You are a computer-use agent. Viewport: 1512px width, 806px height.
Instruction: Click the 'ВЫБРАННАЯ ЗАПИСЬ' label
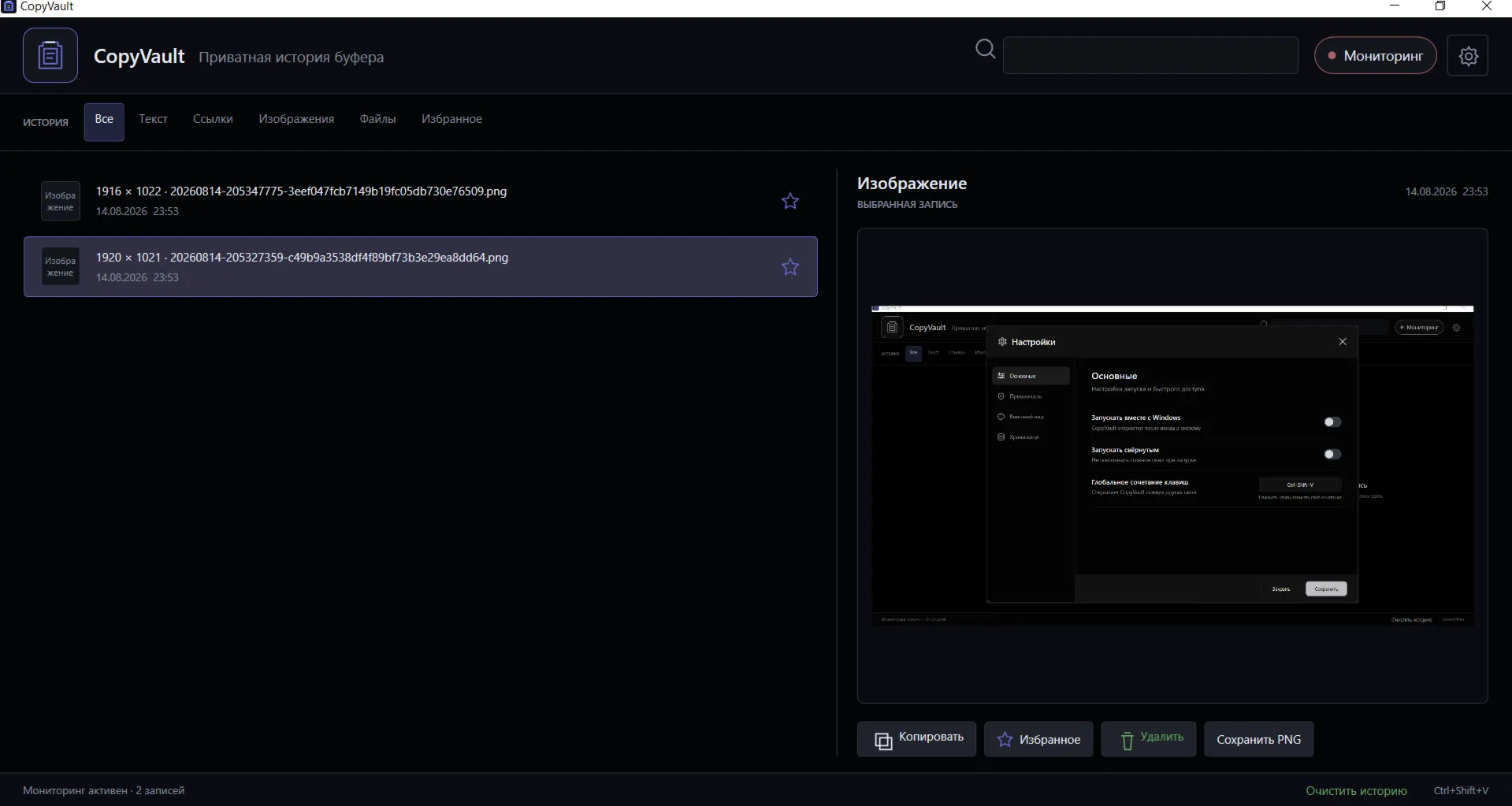907,205
